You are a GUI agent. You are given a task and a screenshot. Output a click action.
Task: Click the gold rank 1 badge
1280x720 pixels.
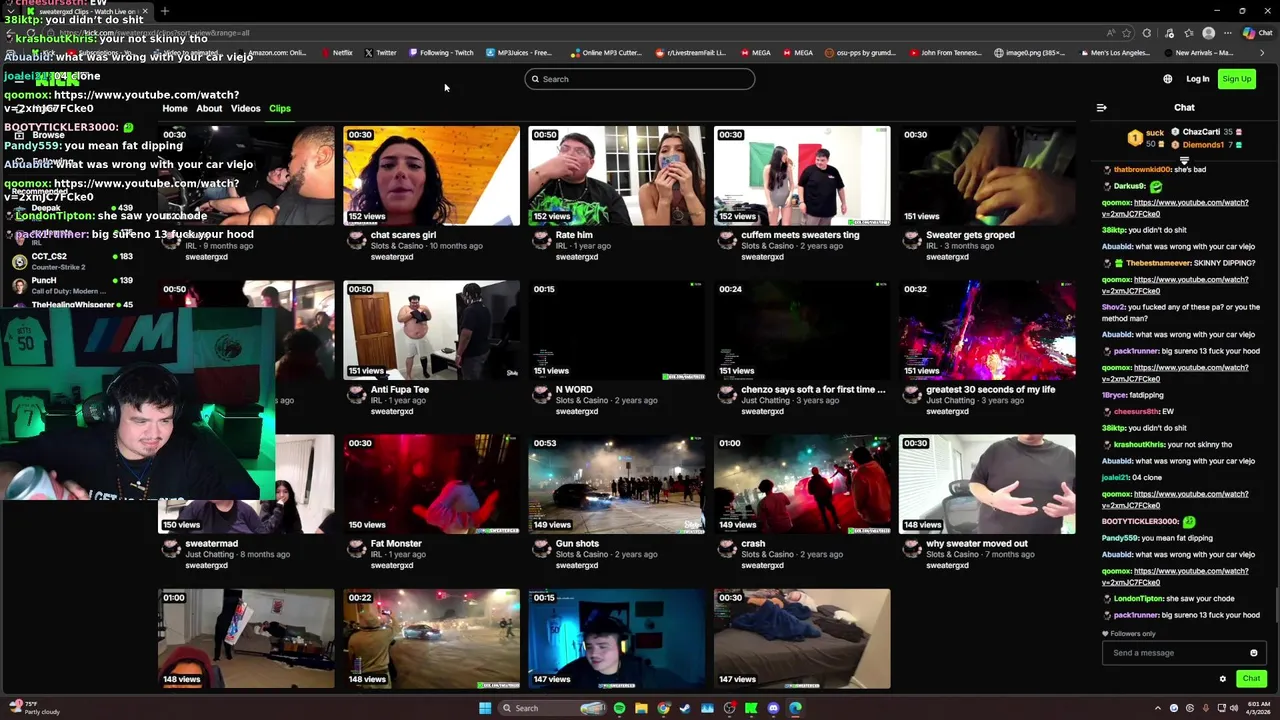(x=1135, y=138)
